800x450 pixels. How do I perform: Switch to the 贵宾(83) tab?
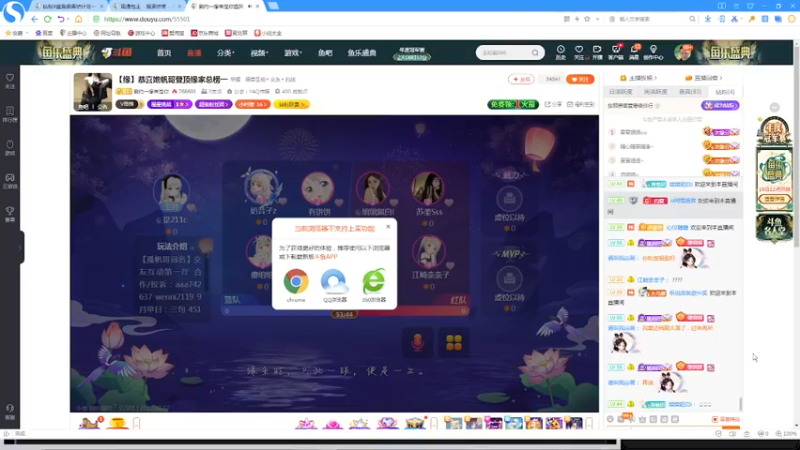(x=690, y=92)
